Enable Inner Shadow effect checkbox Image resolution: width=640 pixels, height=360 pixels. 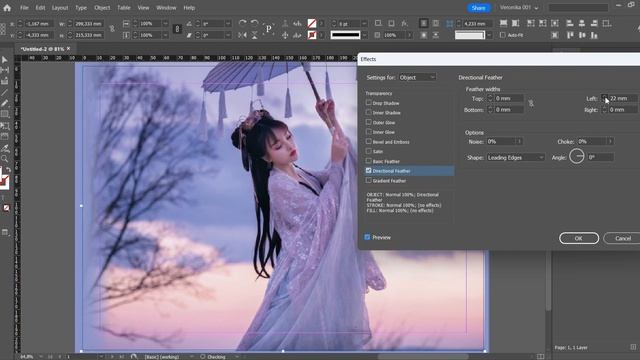tap(369, 112)
